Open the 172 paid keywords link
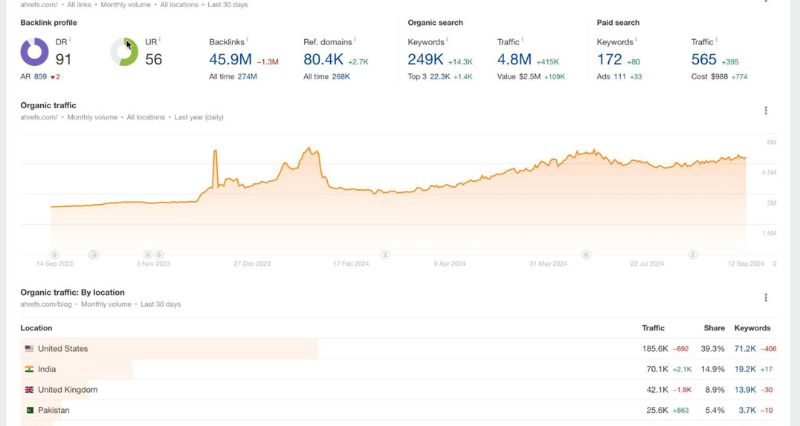 click(x=610, y=59)
